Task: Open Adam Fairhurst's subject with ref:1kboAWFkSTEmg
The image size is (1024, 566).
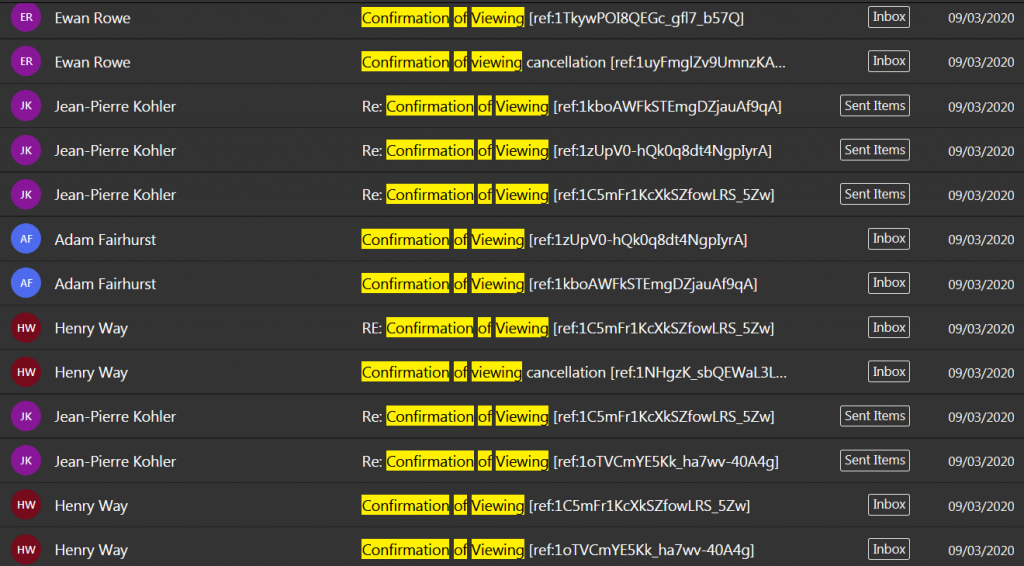Action: pos(559,284)
